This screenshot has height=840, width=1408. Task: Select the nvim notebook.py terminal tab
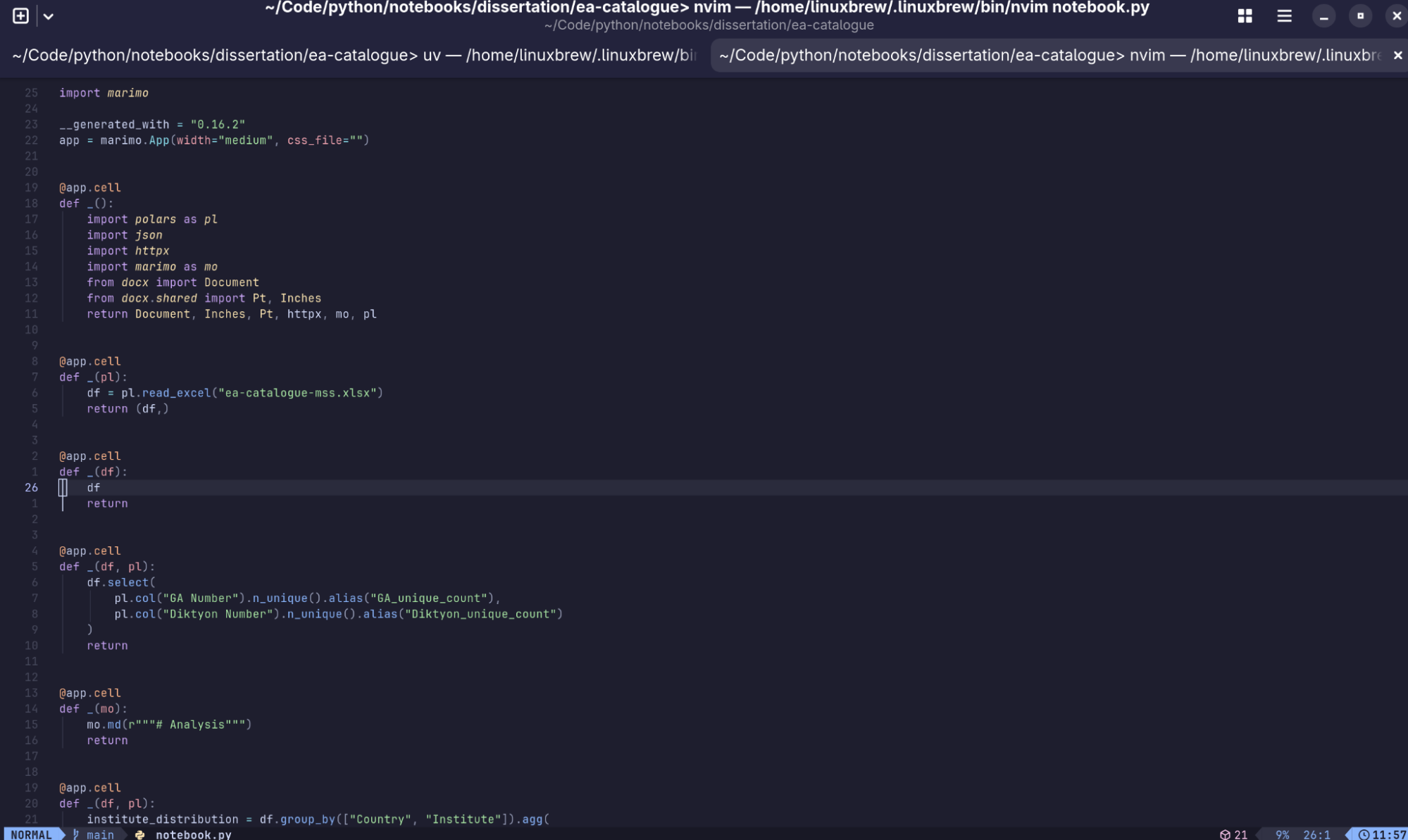[1049, 55]
